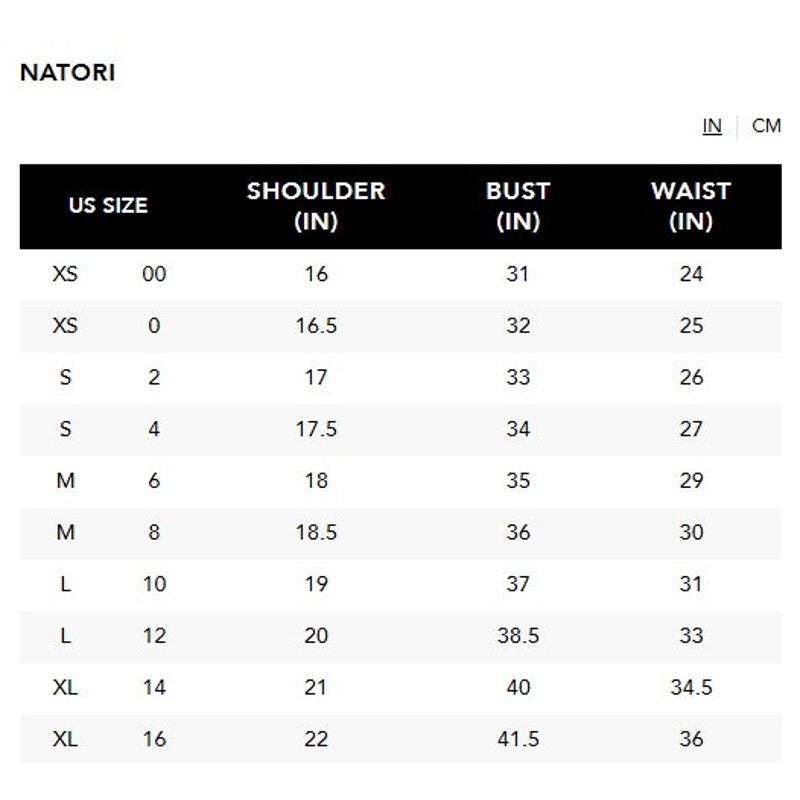Switch units to CM
Viewport: 800px width, 800px height.
766,126
